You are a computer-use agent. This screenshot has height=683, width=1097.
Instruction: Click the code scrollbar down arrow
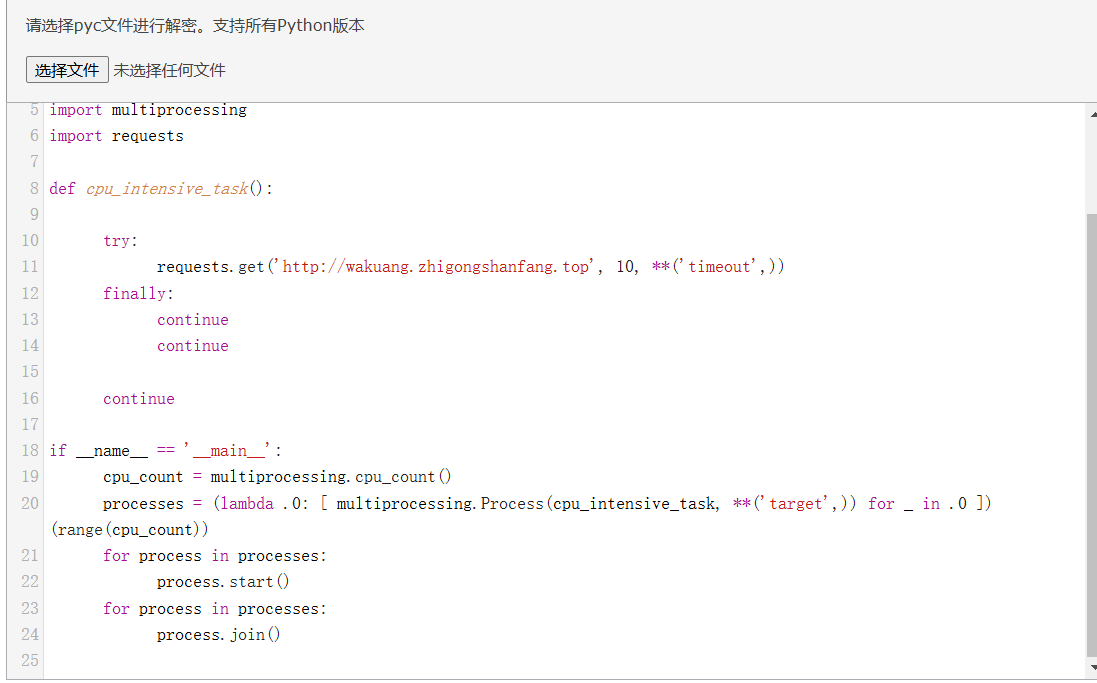coord(1091,666)
